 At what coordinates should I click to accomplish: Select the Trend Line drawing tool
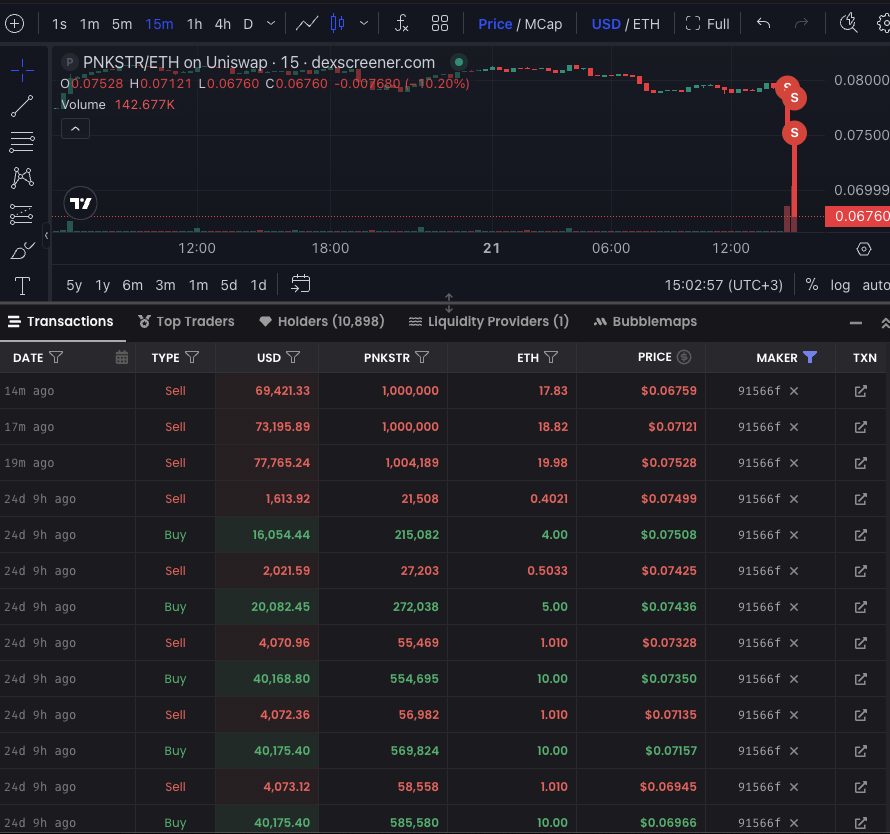[21, 106]
